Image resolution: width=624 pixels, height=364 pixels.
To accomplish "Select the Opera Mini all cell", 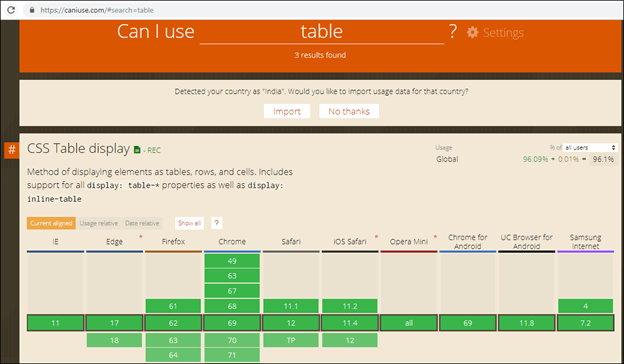I will (409, 323).
